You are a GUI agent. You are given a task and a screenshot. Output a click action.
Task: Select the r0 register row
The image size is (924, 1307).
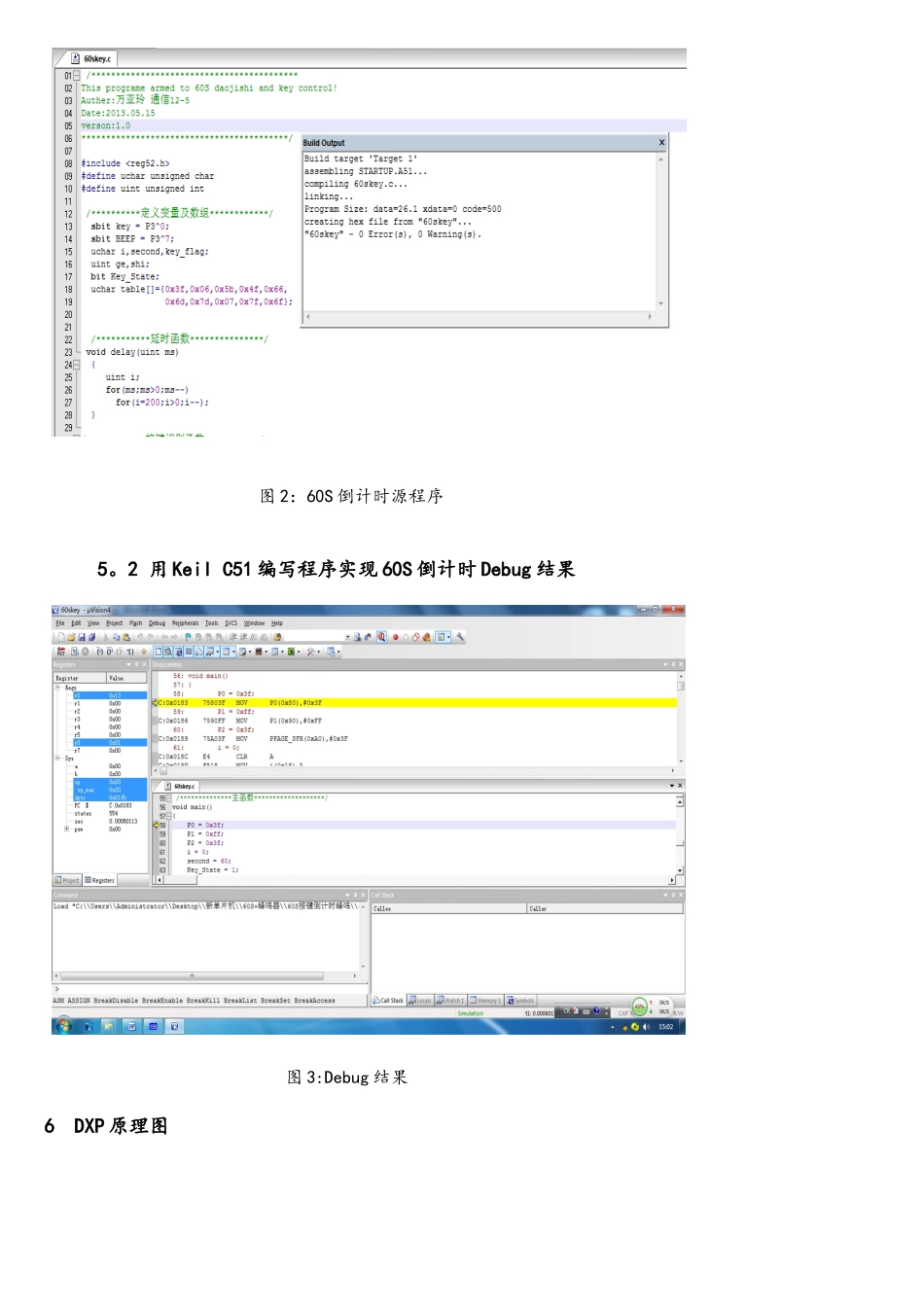click(110, 695)
